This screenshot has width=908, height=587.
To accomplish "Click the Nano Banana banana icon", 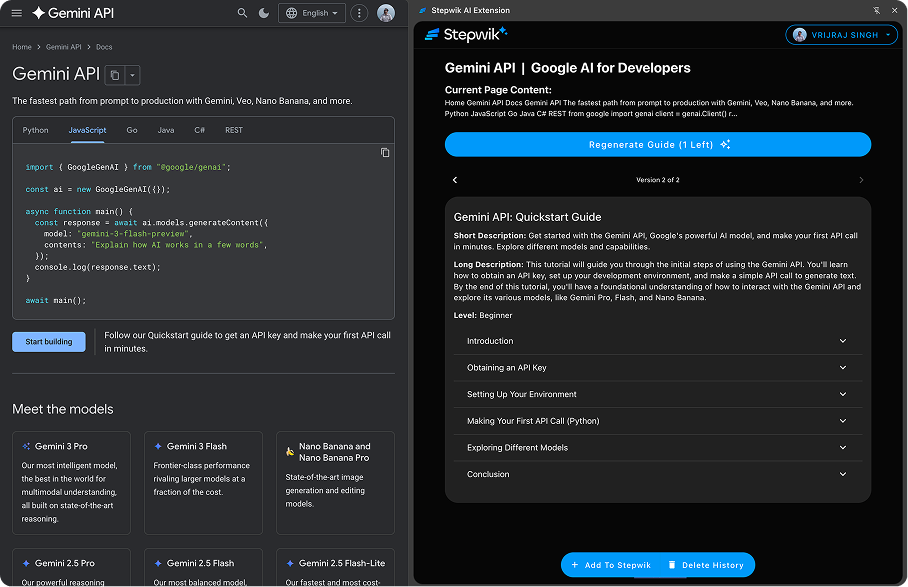I will coord(290,452).
